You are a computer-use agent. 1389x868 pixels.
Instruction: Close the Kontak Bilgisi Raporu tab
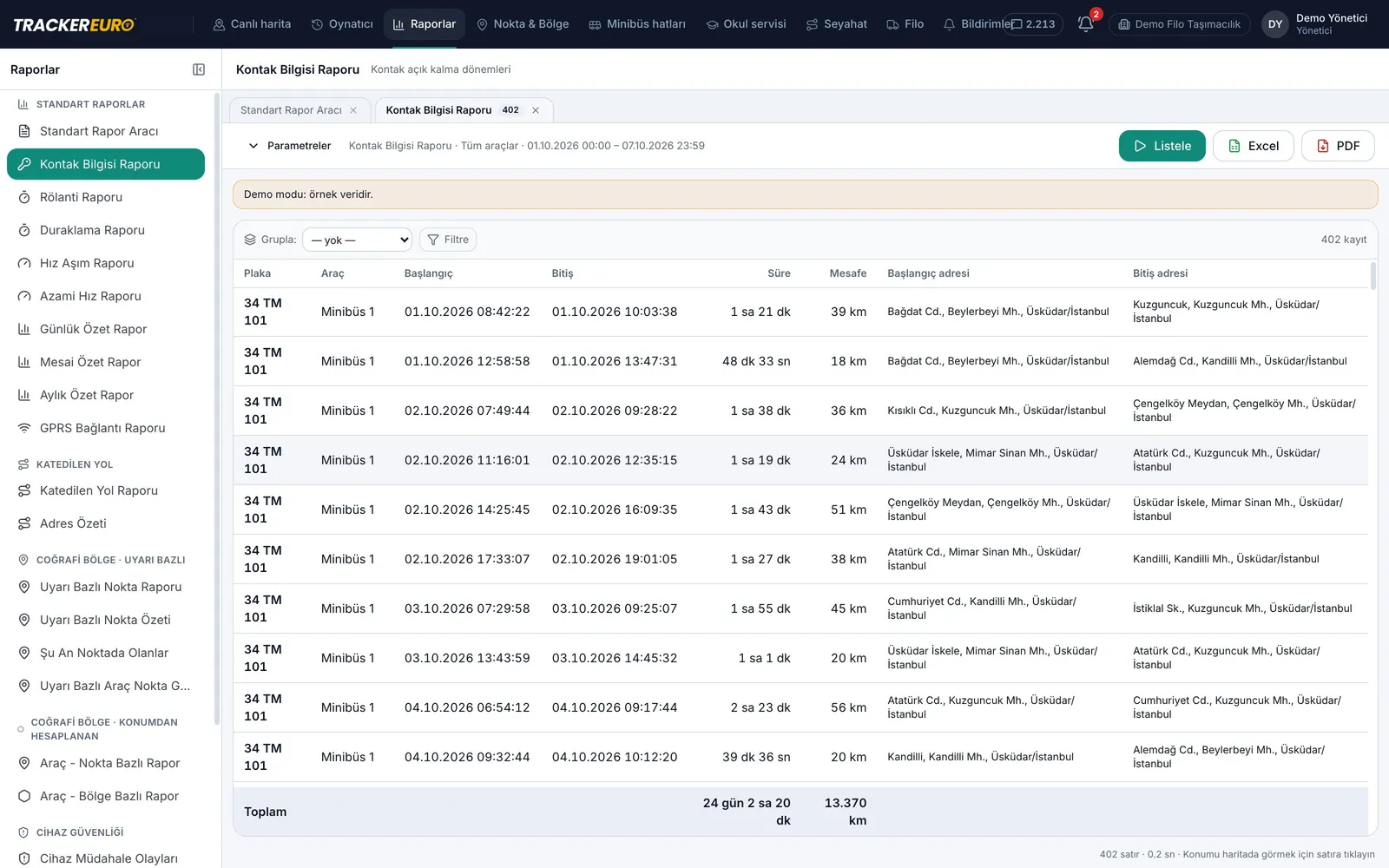536,110
